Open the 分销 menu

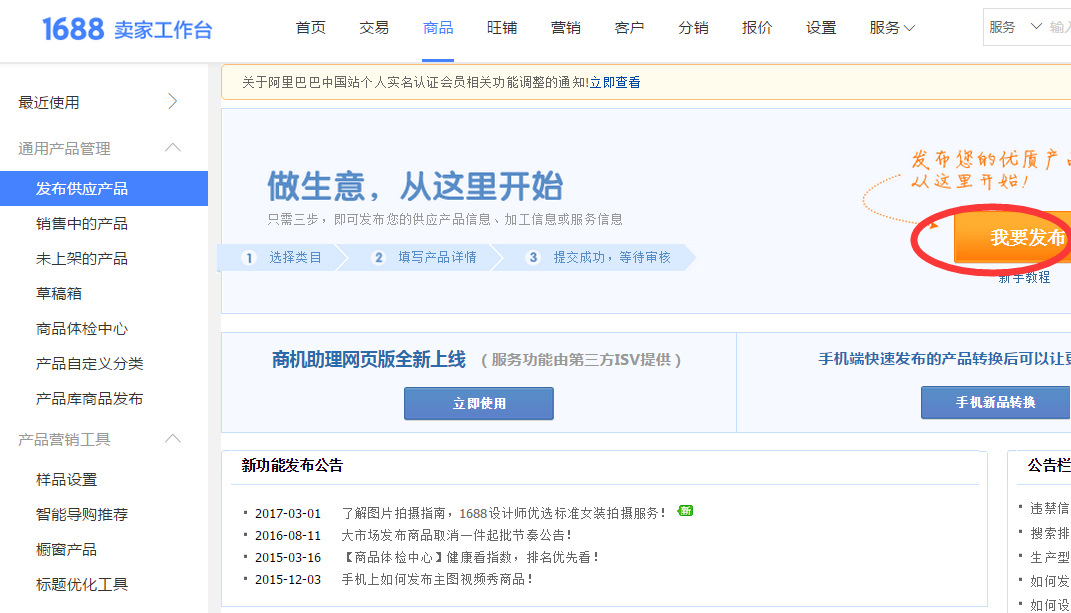point(693,28)
